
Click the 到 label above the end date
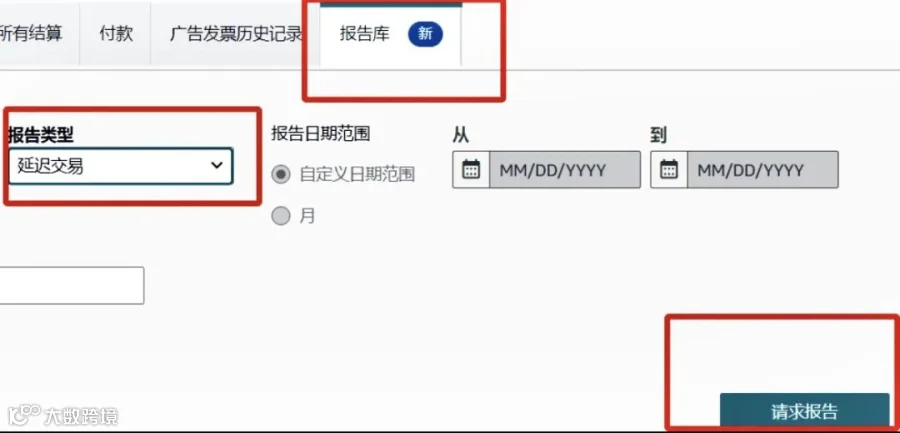(658, 135)
